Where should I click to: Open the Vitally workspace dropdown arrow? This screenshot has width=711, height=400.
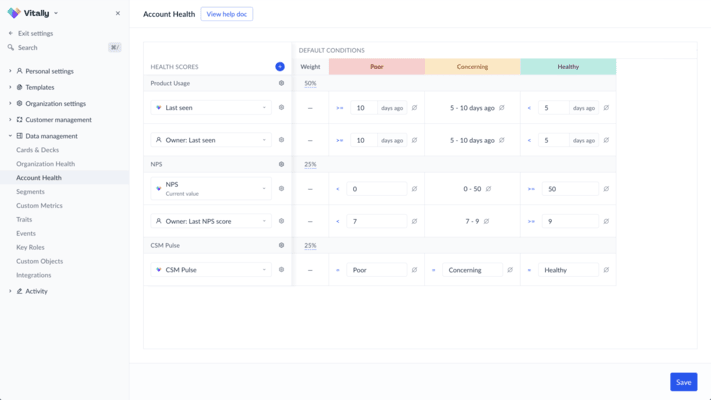click(x=56, y=13)
